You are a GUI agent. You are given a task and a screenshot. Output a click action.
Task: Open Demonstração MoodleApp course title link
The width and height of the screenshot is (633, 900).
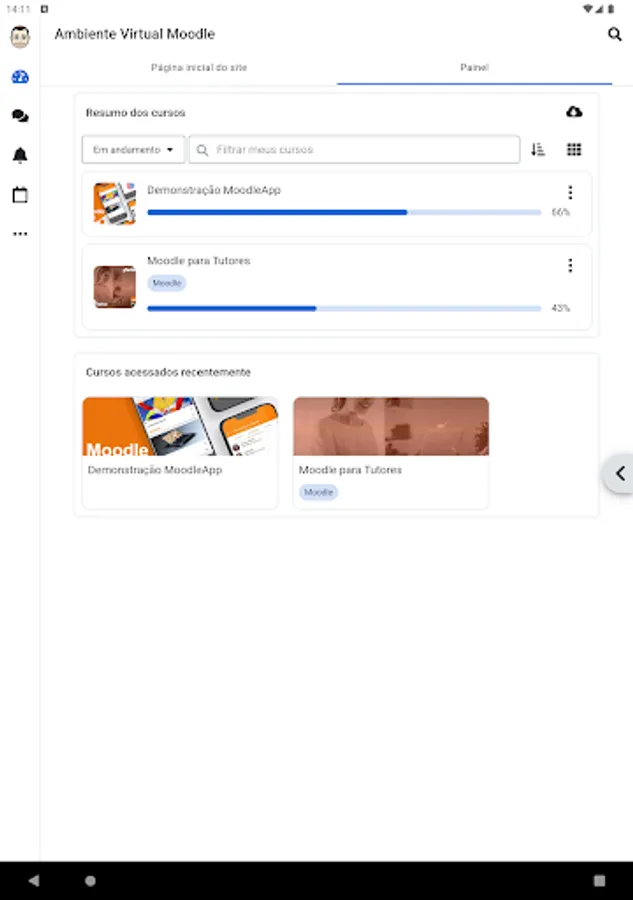[213, 190]
